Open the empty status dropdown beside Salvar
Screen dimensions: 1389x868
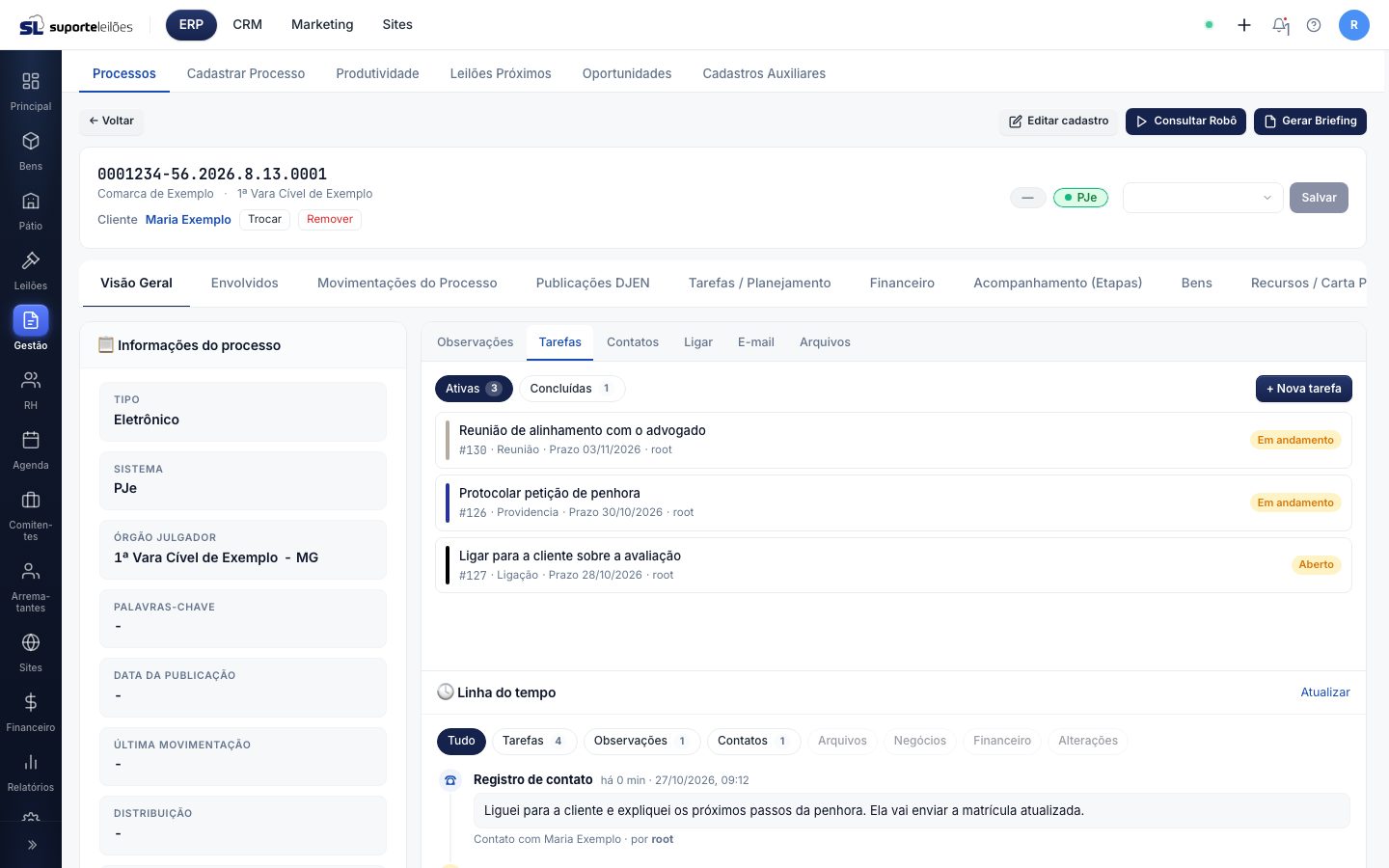1203,198
